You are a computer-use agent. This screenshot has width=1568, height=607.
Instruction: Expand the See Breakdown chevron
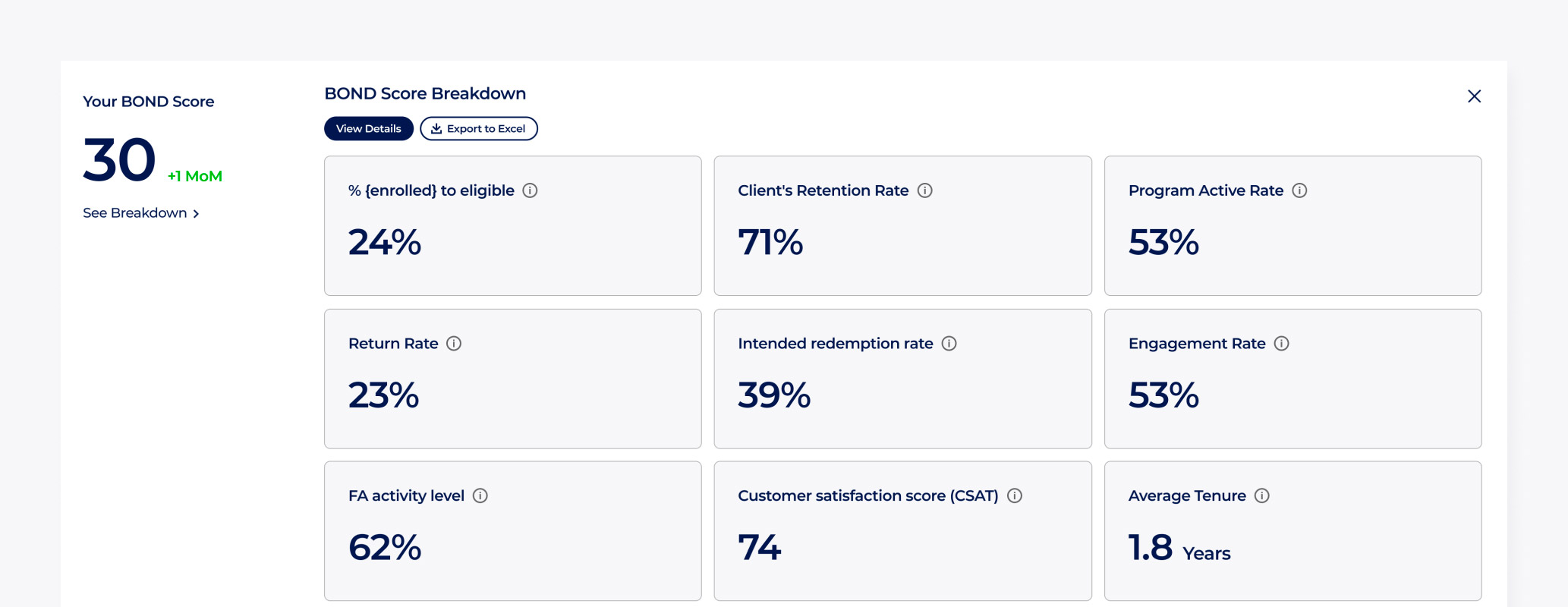[x=196, y=213]
